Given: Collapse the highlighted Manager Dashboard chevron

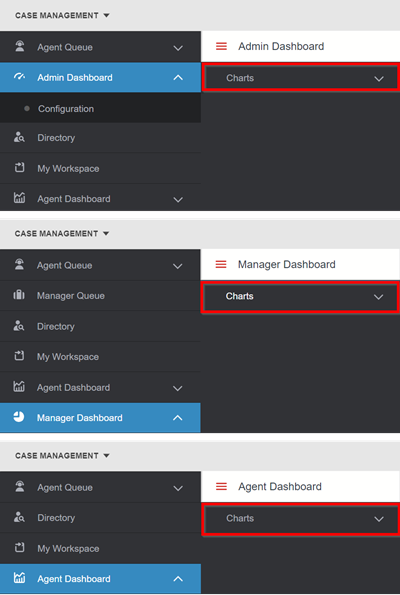Looking at the screenshot, I should tap(178, 418).
